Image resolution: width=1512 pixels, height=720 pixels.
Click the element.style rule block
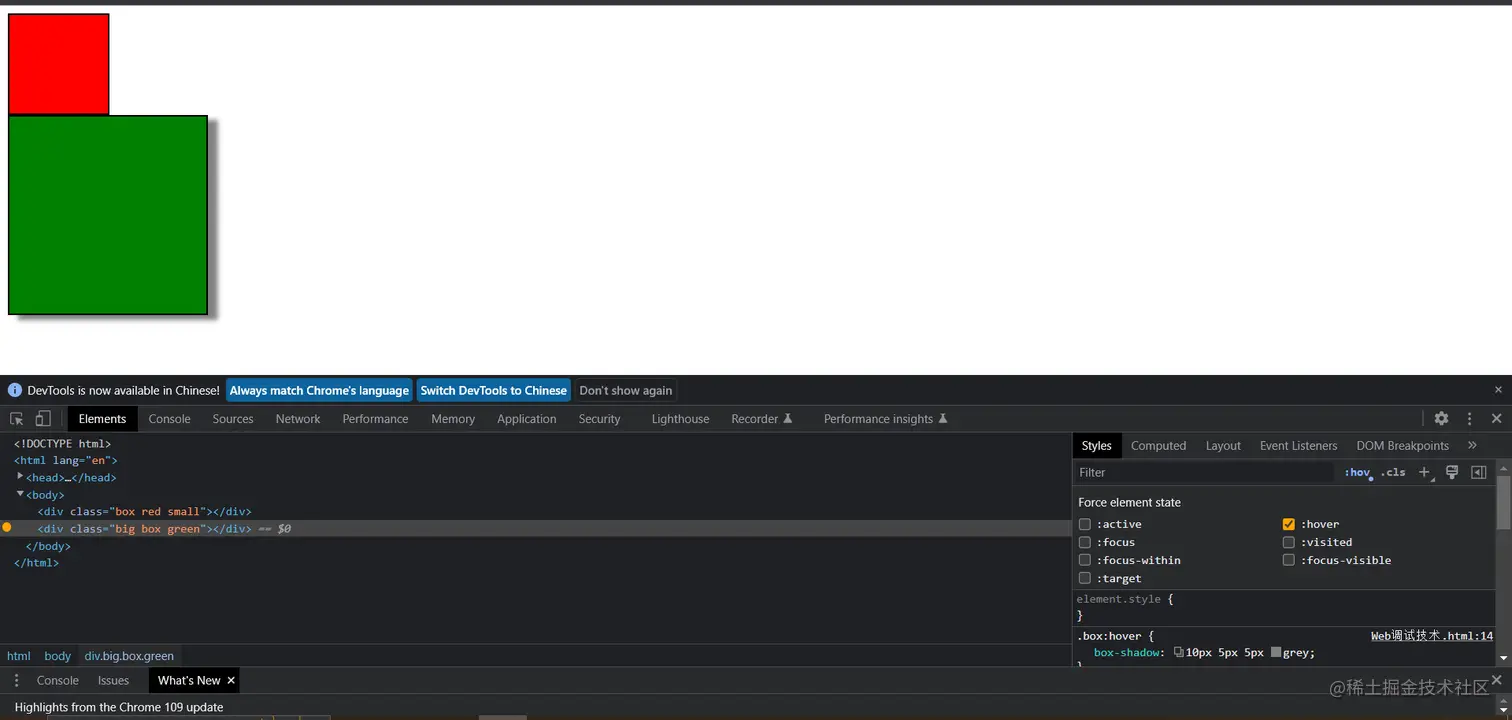tap(1285, 607)
